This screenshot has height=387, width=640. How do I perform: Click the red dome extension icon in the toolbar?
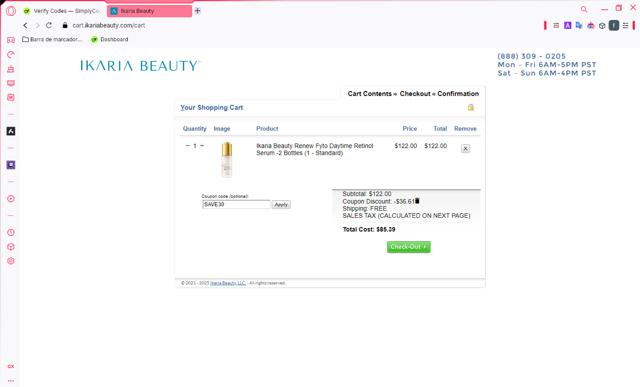point(591,25)
